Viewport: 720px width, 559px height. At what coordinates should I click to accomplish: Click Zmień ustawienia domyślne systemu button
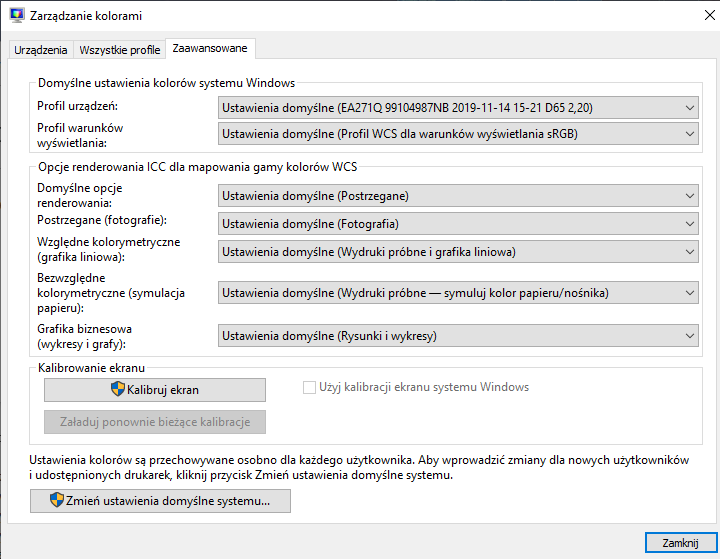[x=161, y=500]
